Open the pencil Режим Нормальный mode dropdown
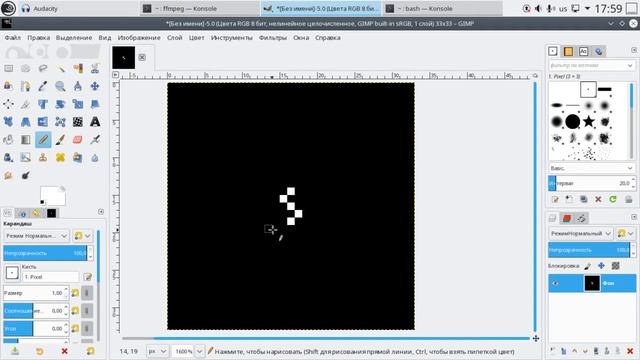This screenshot has width=640, height=360. [36, 236]
